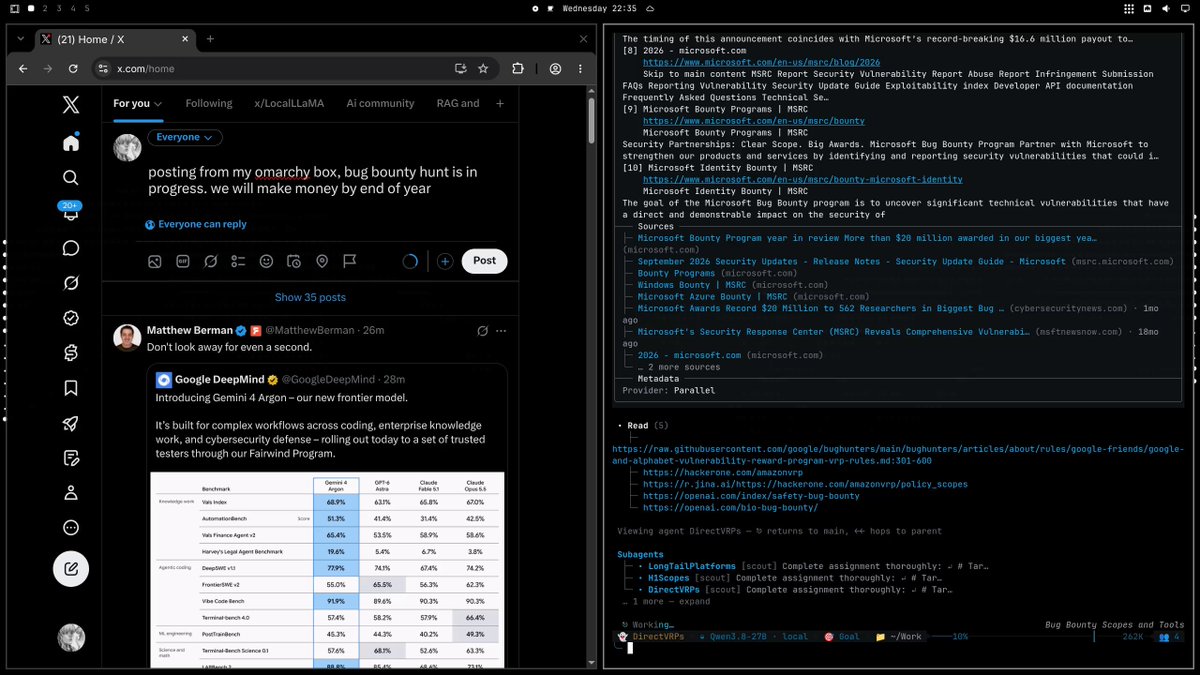The height and width of the screenshot is (675, 1200).
Task: Open the chat bubble icon in X sidebar
Action: coord(71,248)
